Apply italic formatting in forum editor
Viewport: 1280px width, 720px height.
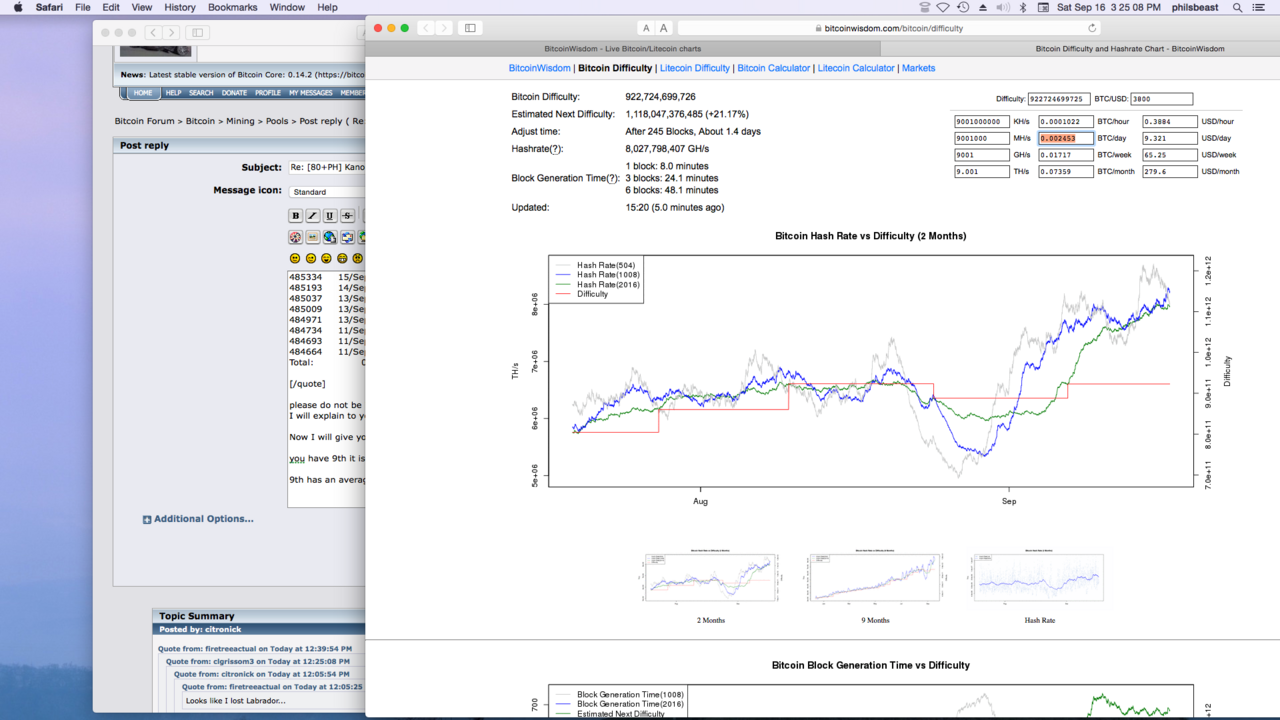(x=312, y=215)
